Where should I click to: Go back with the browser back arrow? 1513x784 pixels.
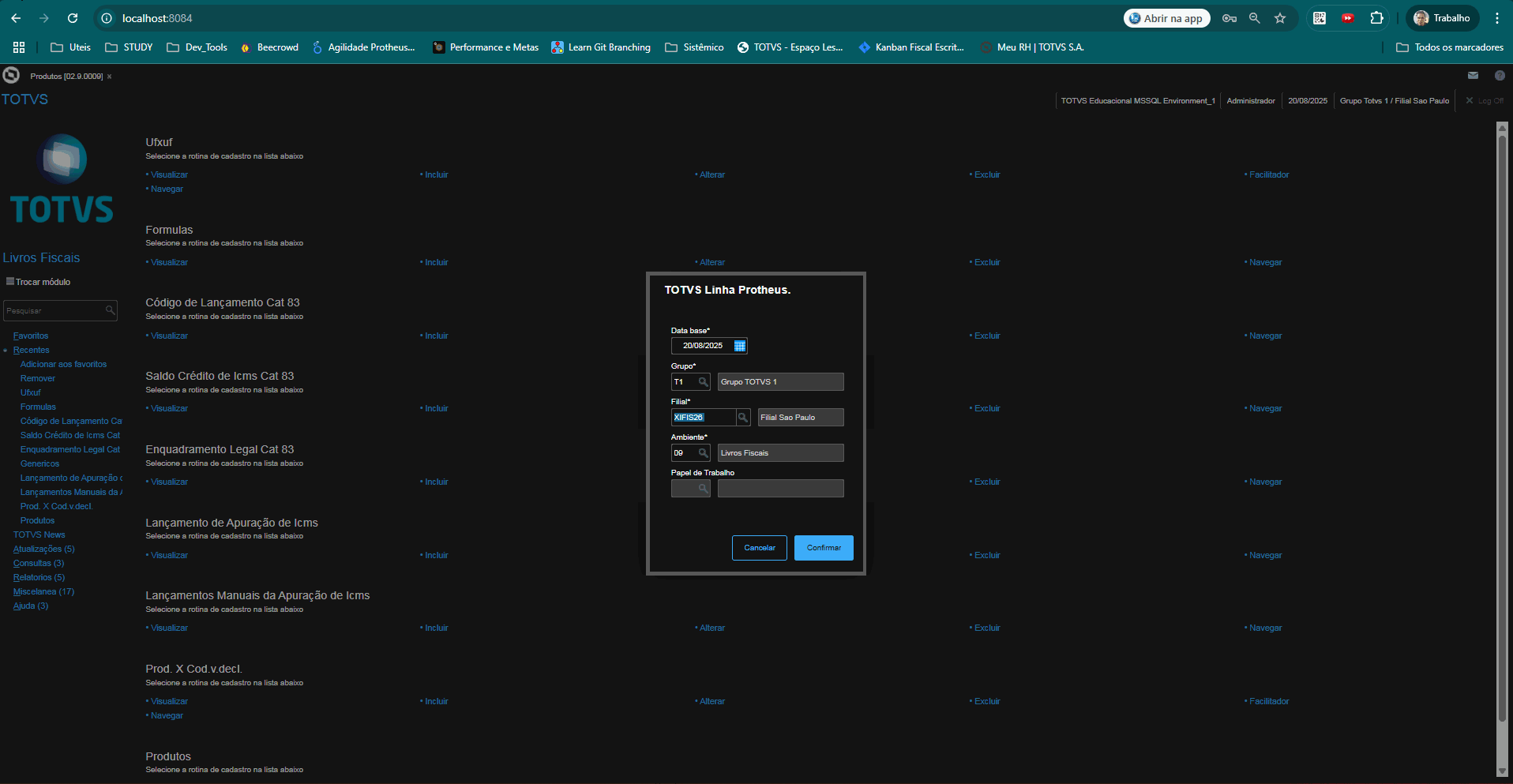click(16, 18)
